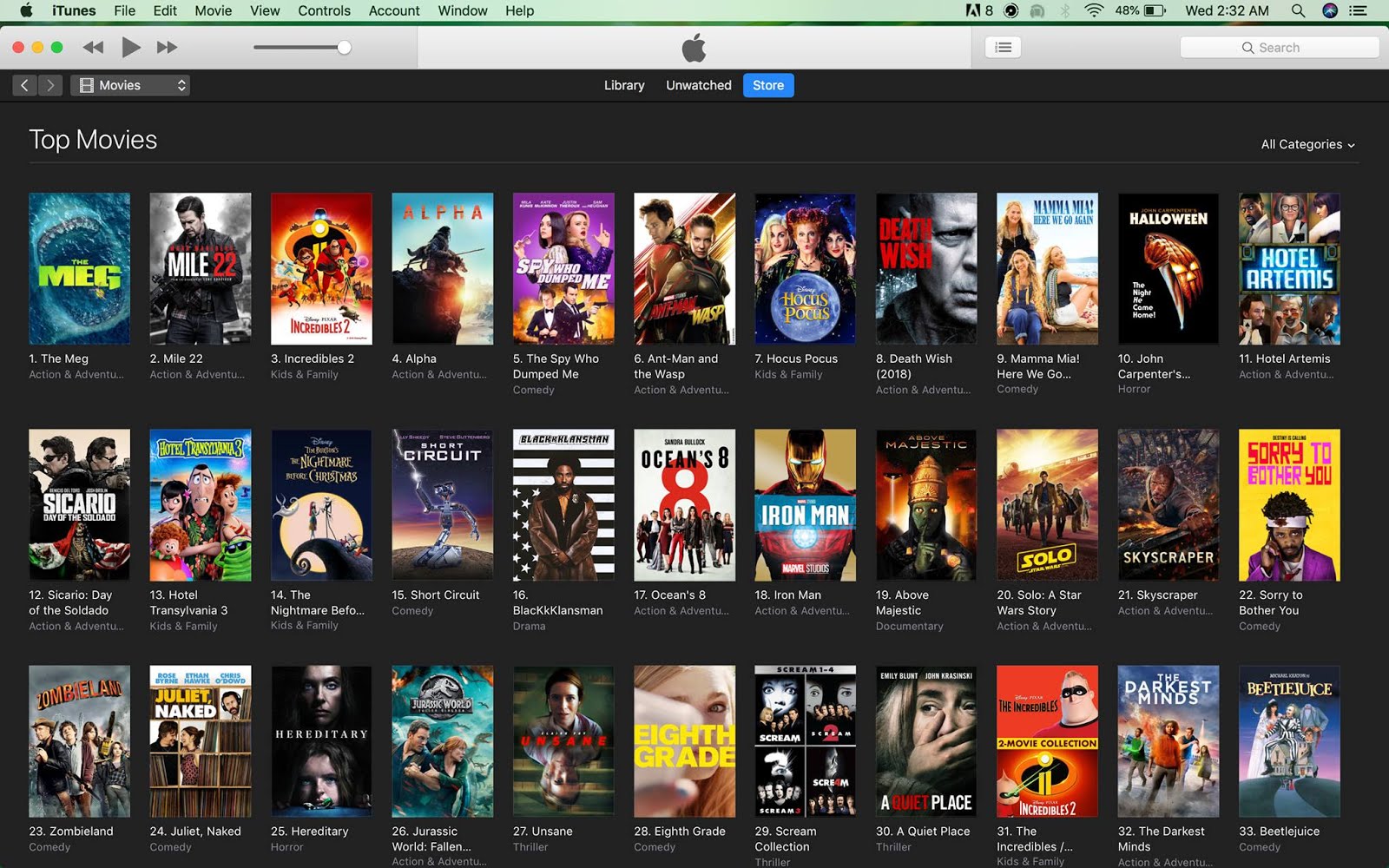The width and height of the screenshot is (1389, 868).
Task: Click the '24. Juliet, Naked' title
Action: [x=195, y=831]
